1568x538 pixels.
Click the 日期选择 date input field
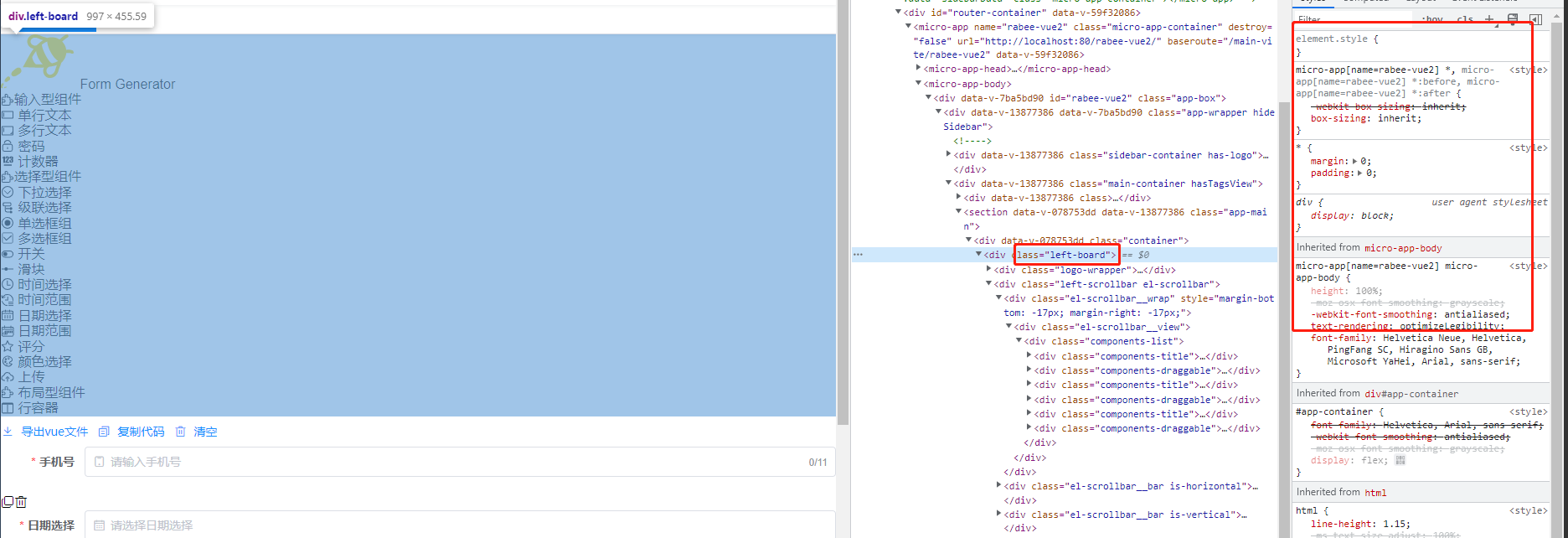click(460, 525)
